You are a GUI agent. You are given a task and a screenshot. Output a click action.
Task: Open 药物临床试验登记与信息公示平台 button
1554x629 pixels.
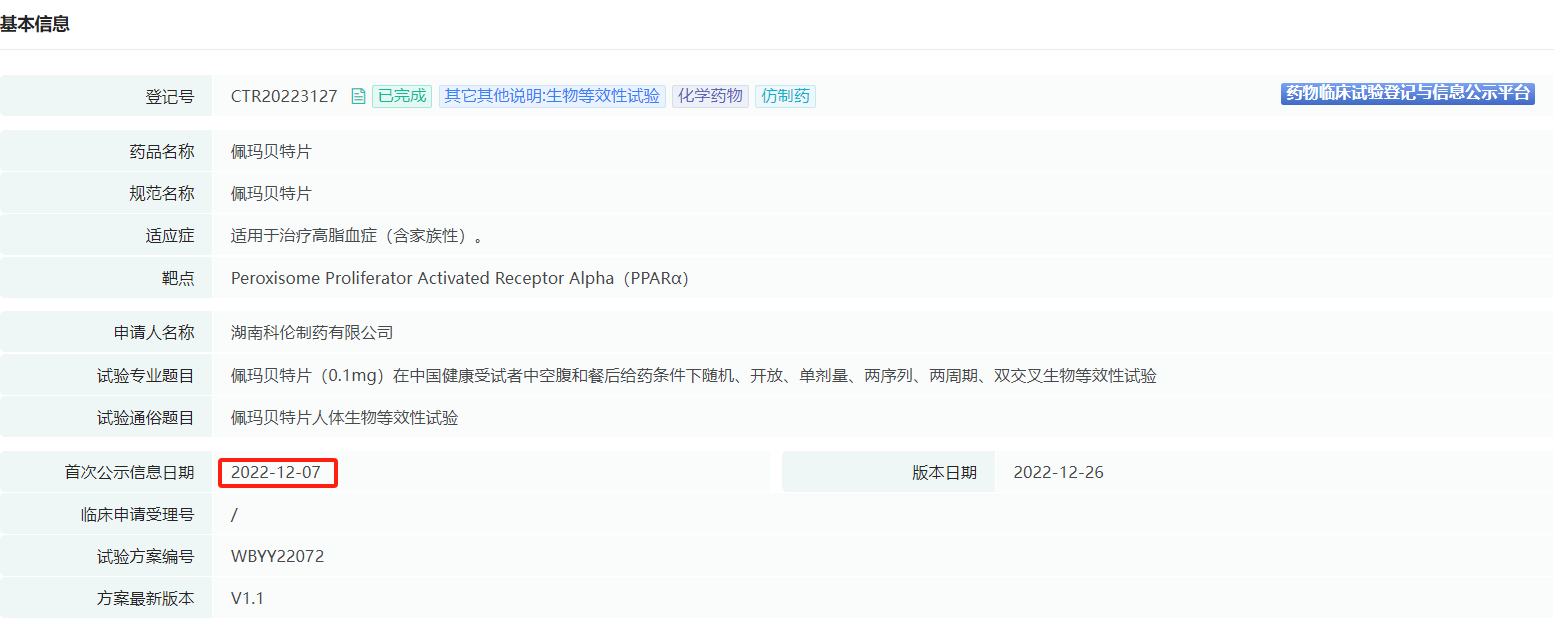[x=1407, y=94]
